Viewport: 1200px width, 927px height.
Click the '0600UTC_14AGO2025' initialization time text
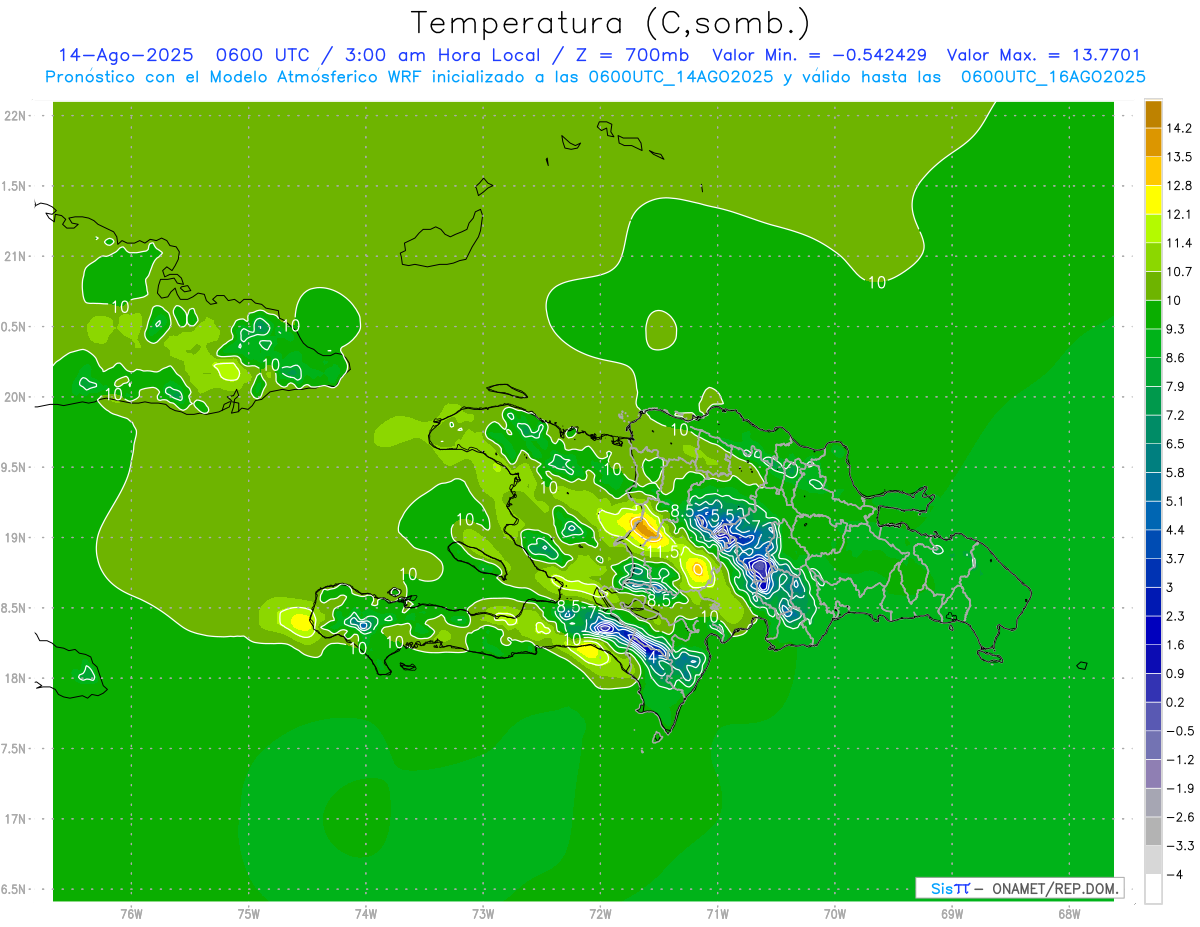[x=680, y=78]
